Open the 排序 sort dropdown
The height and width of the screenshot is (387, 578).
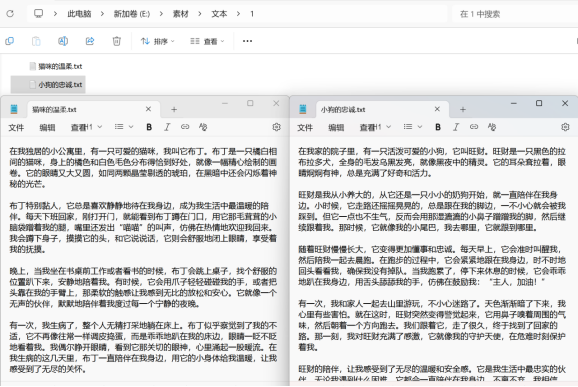coord(157,41)
